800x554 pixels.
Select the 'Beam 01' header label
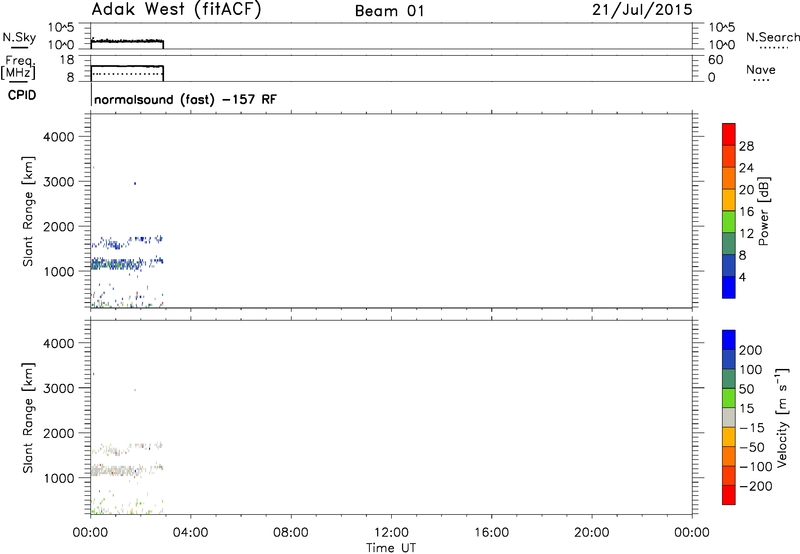point(389,11)
